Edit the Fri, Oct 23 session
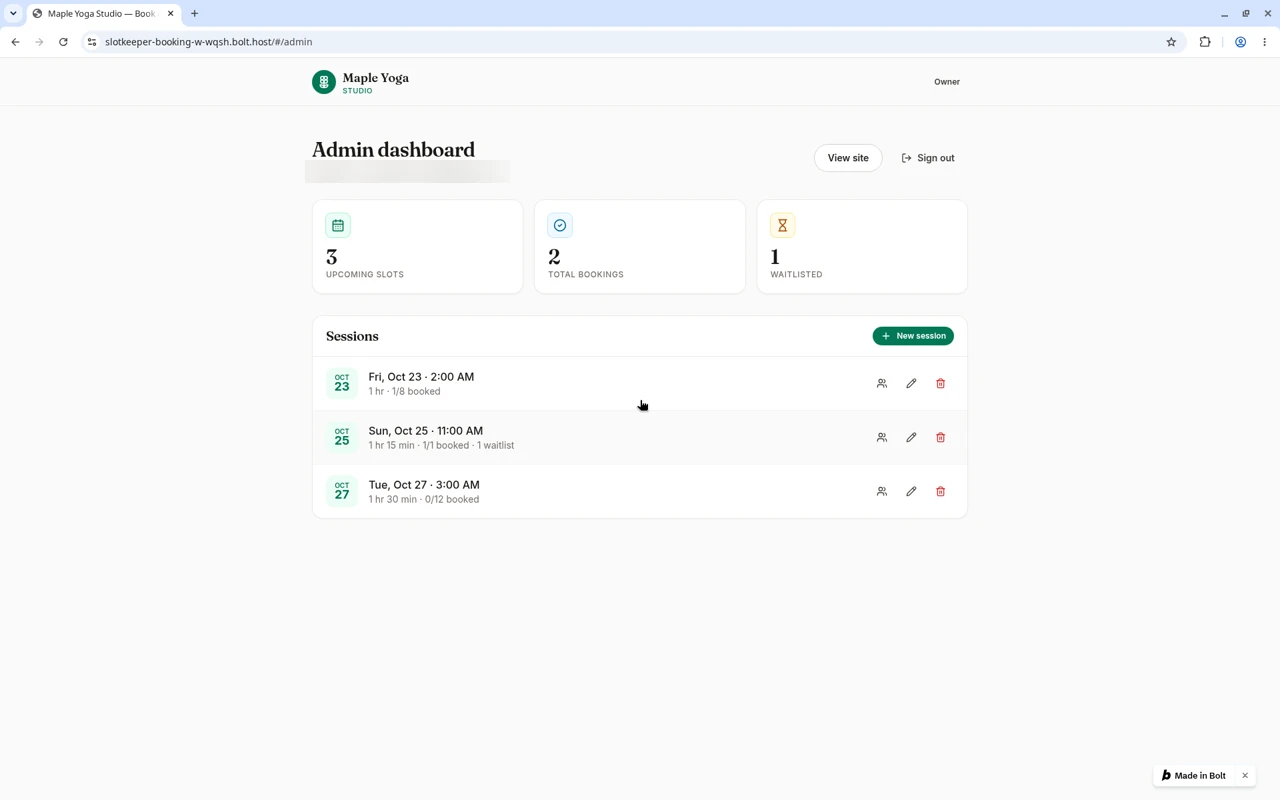The width and height of the screenshot is (1280, 800). tap(911, 384)
